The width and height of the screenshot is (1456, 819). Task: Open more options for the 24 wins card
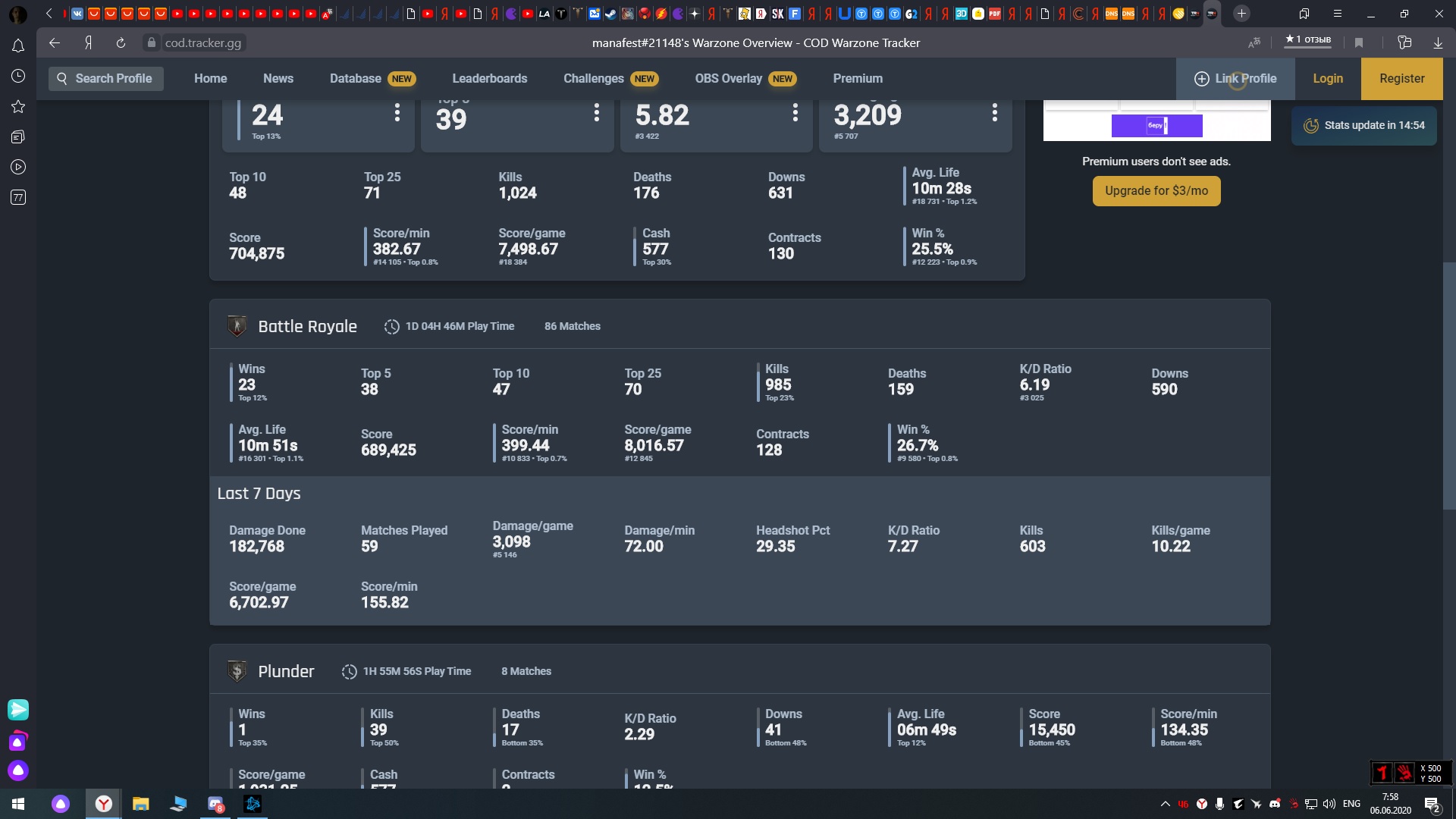[397, 113]
